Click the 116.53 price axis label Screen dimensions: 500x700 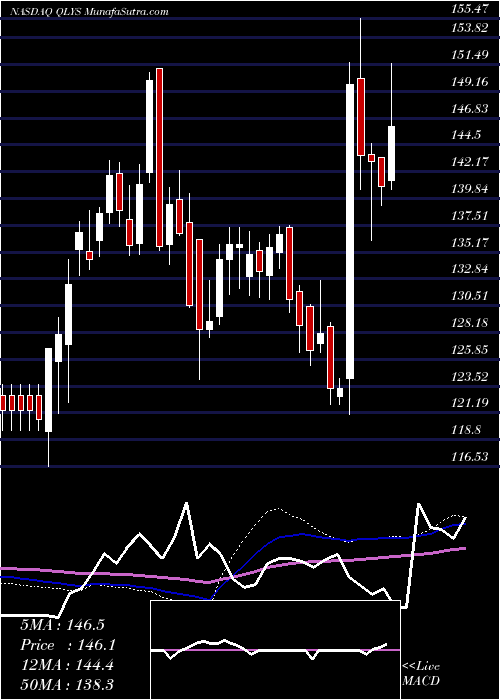pyautogui.click(x=468, y=456)
